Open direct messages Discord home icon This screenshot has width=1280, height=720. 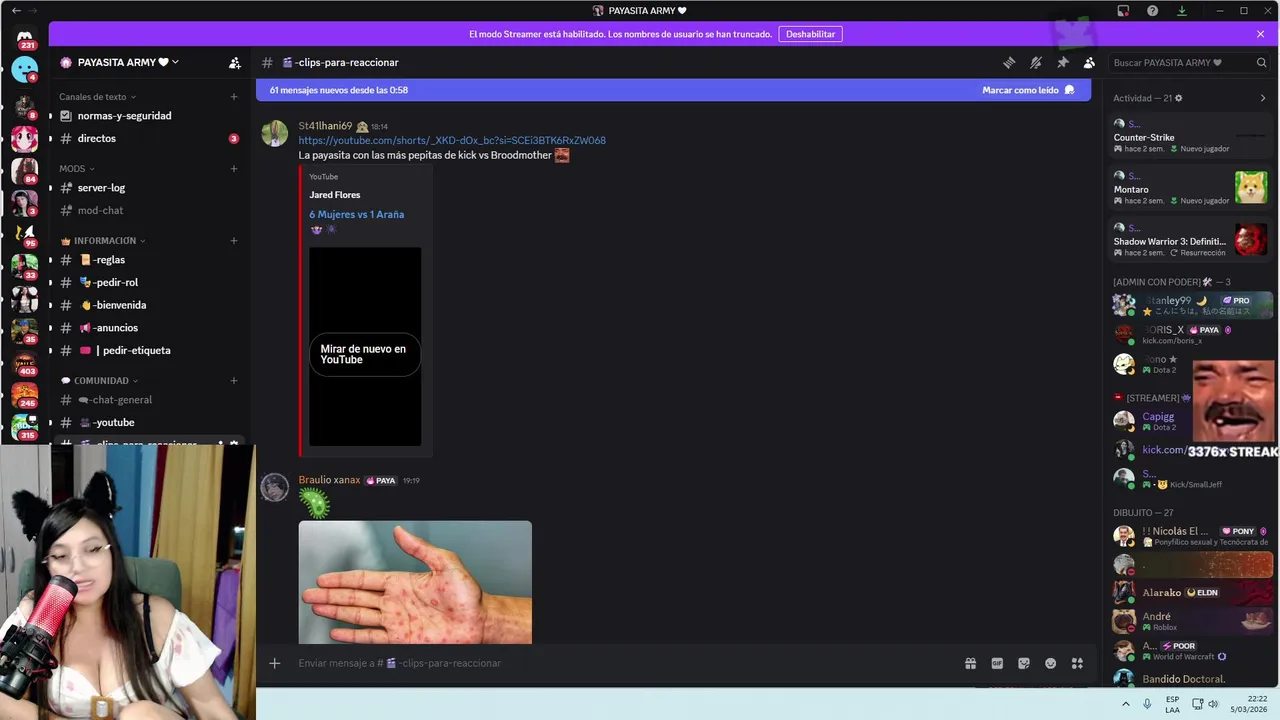point(25,38)
